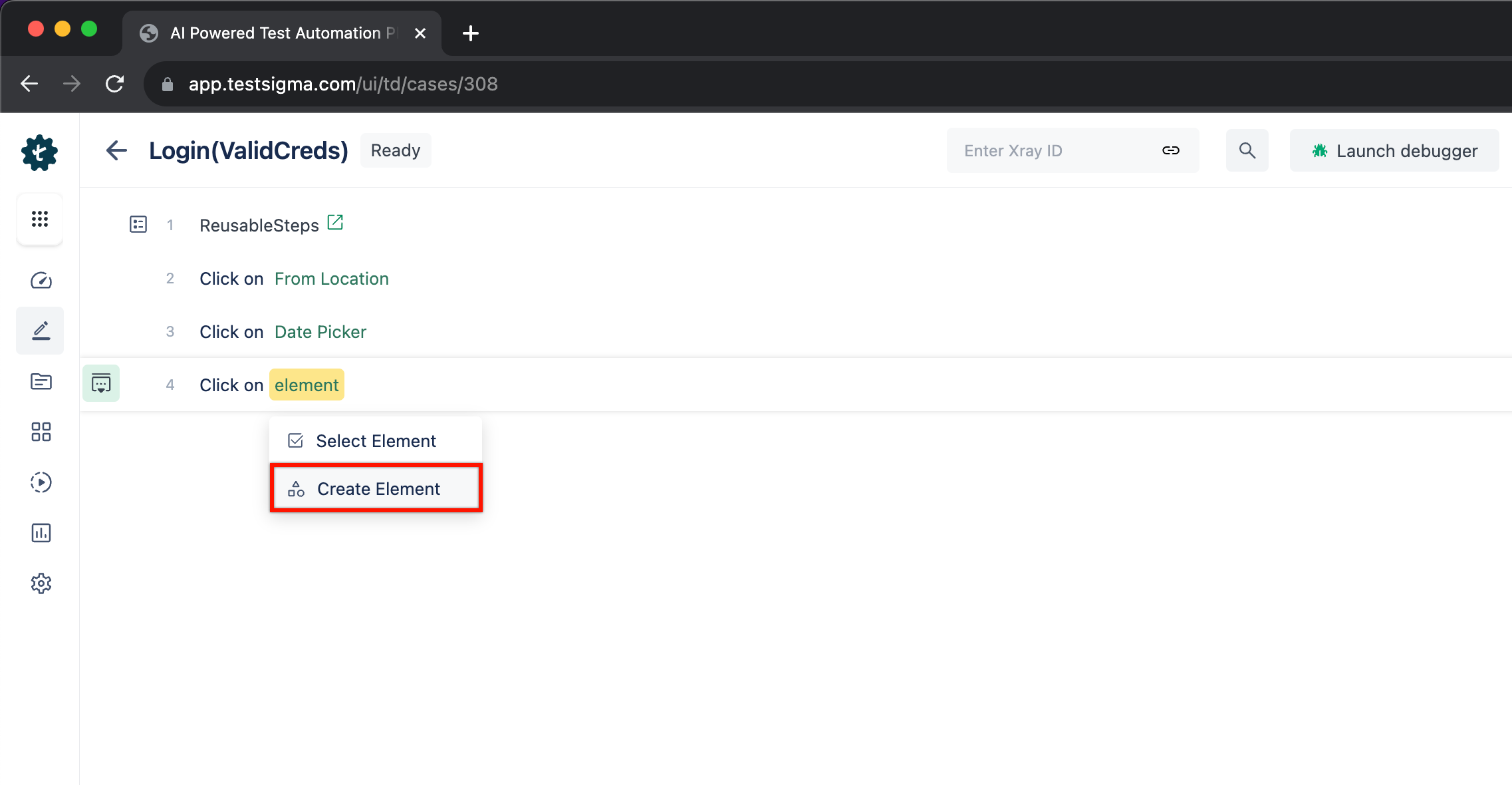Click the pencil/edit icon in sidebar
Image resolution: width=1512 pixels, height=785 pixels.
[x=40, y=330]
